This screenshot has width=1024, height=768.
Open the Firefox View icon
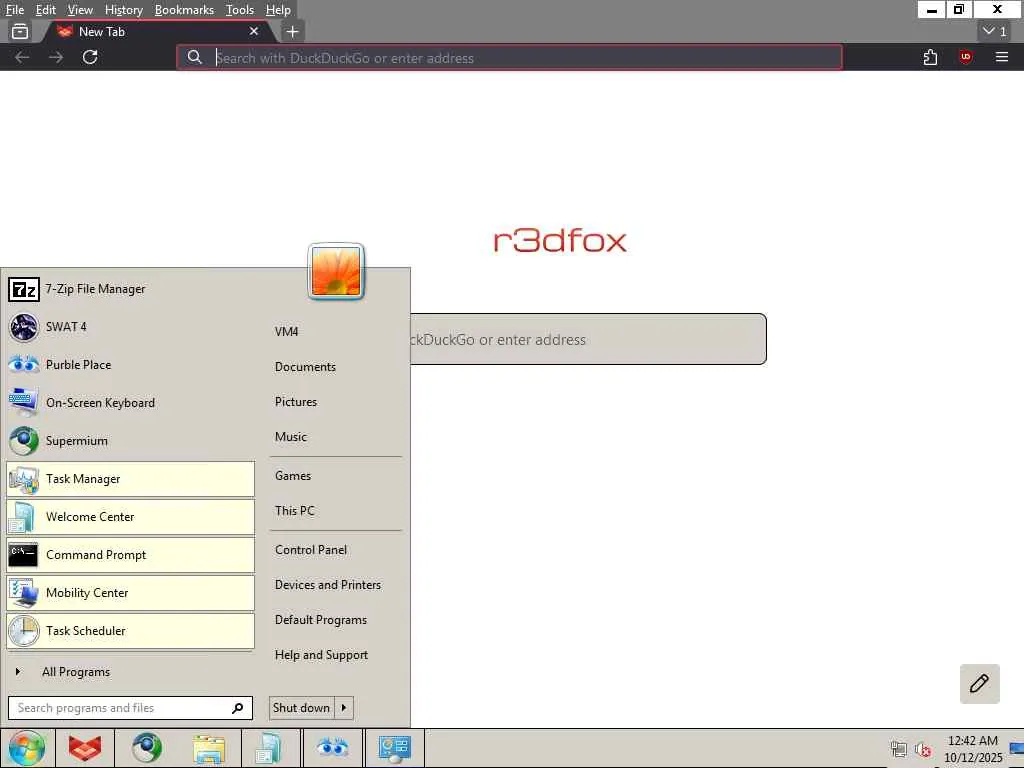[20, 31]
